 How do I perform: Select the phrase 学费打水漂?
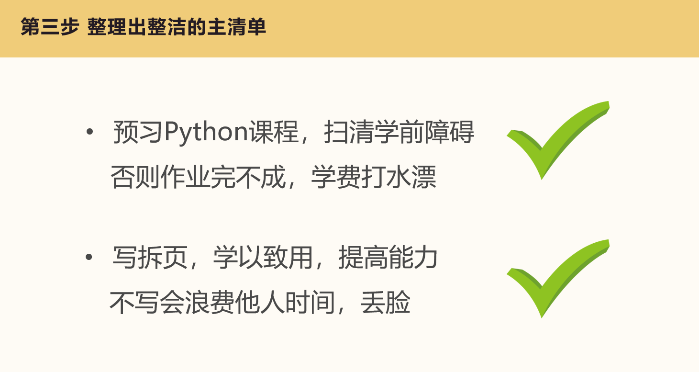[374, 177]
